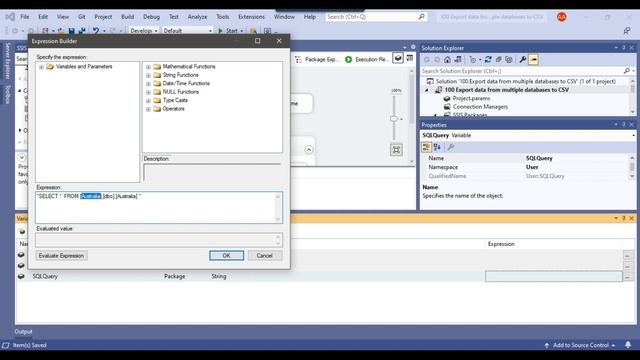The image size is (640, 360).
Task: Click the circular collapse chevron on designer
Action: point(309,150)
